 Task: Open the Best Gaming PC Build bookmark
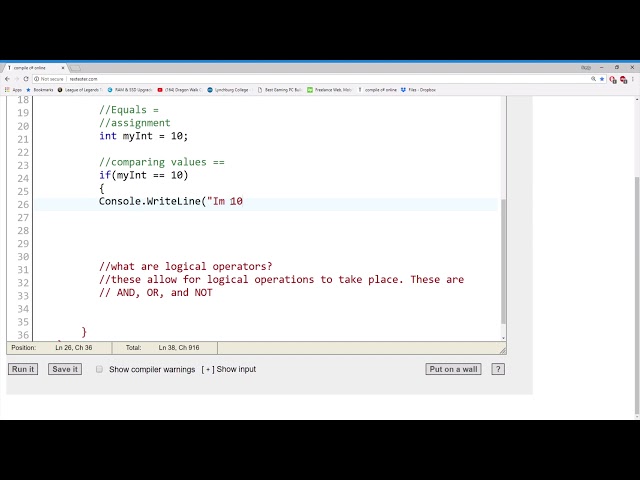click(280, 90)
